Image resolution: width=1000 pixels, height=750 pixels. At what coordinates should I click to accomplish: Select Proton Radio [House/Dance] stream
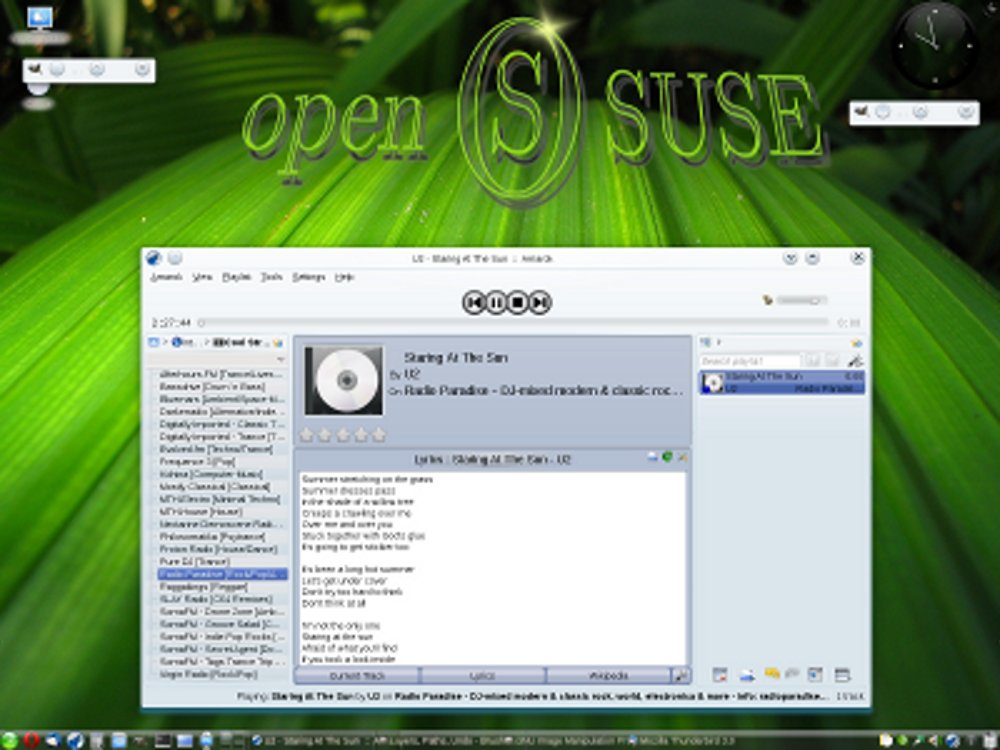217,549
